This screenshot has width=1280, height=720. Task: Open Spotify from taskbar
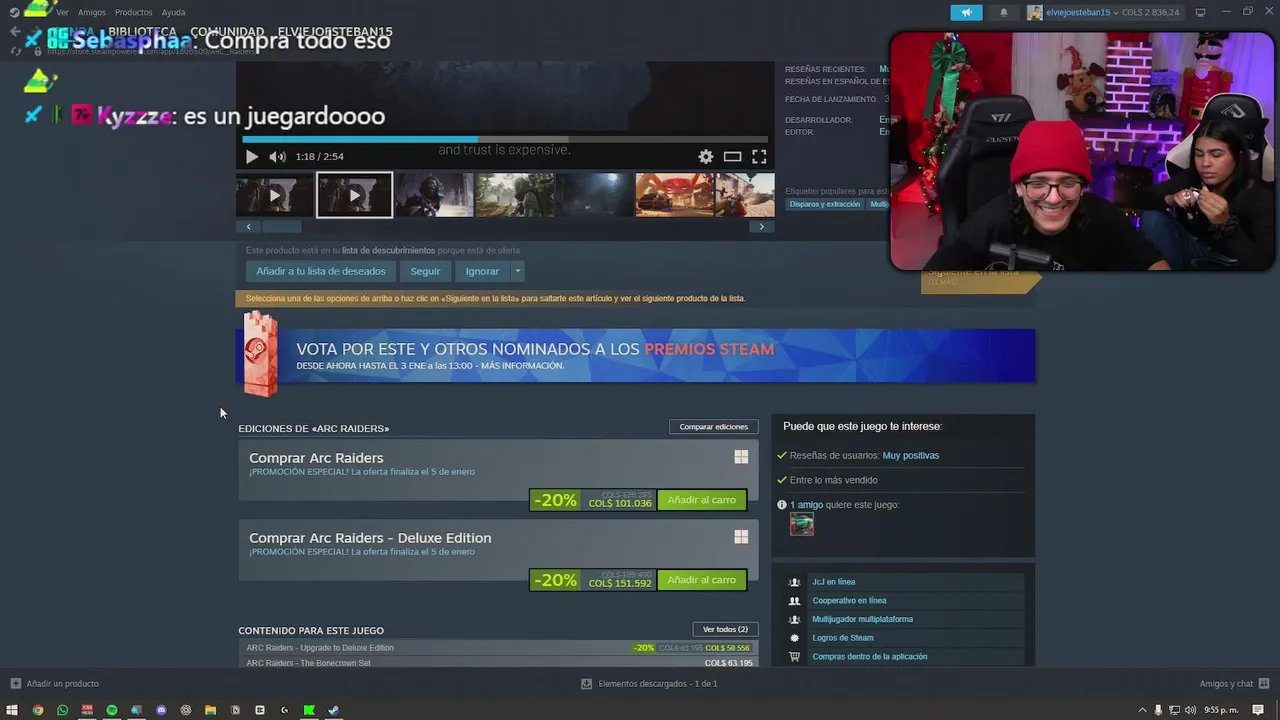112,710
